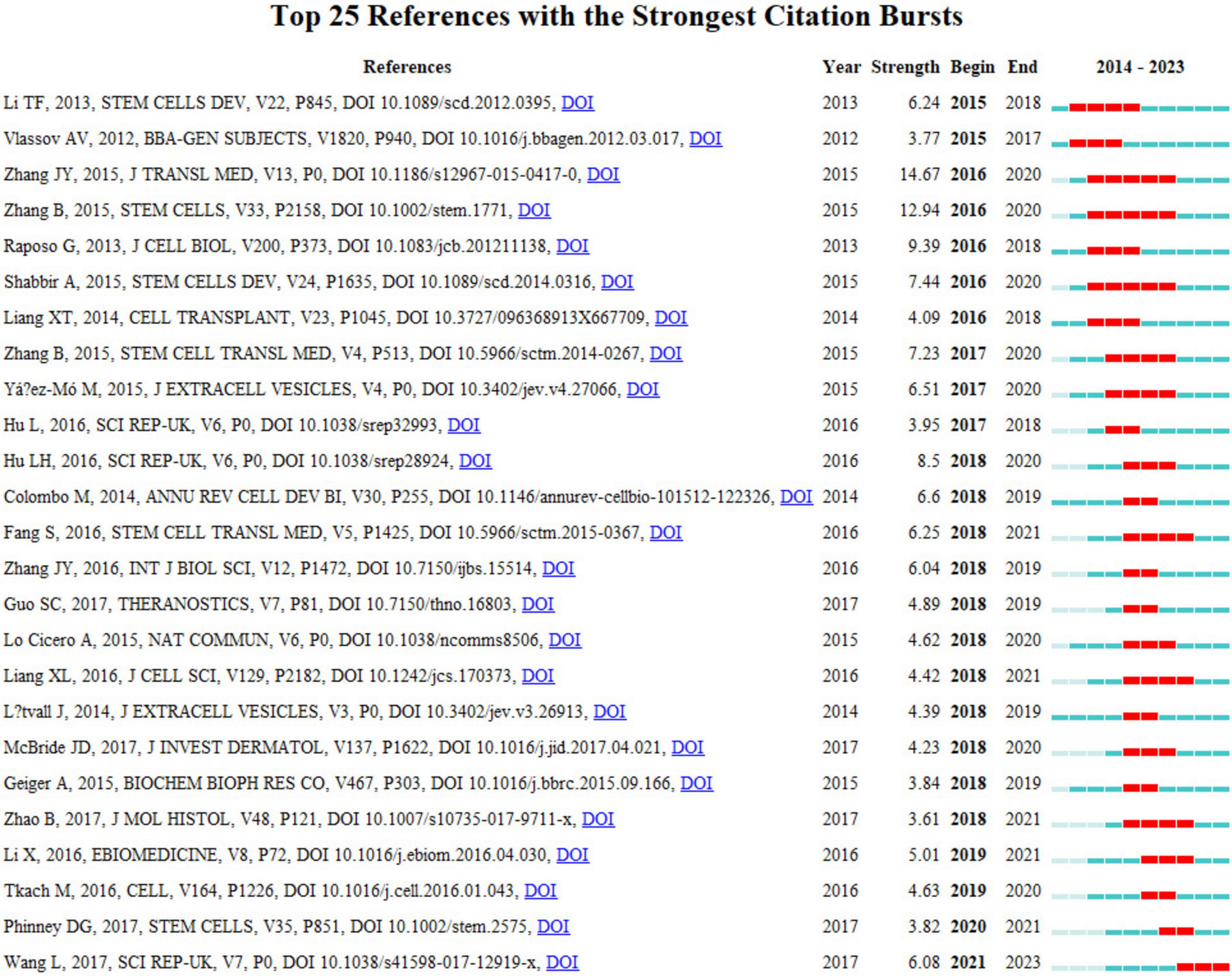Click DOI link for Zhang B STEM CELLS V33
Image resolution: width=1232 pixels, height=976 pixels.
tap(534, 210)
